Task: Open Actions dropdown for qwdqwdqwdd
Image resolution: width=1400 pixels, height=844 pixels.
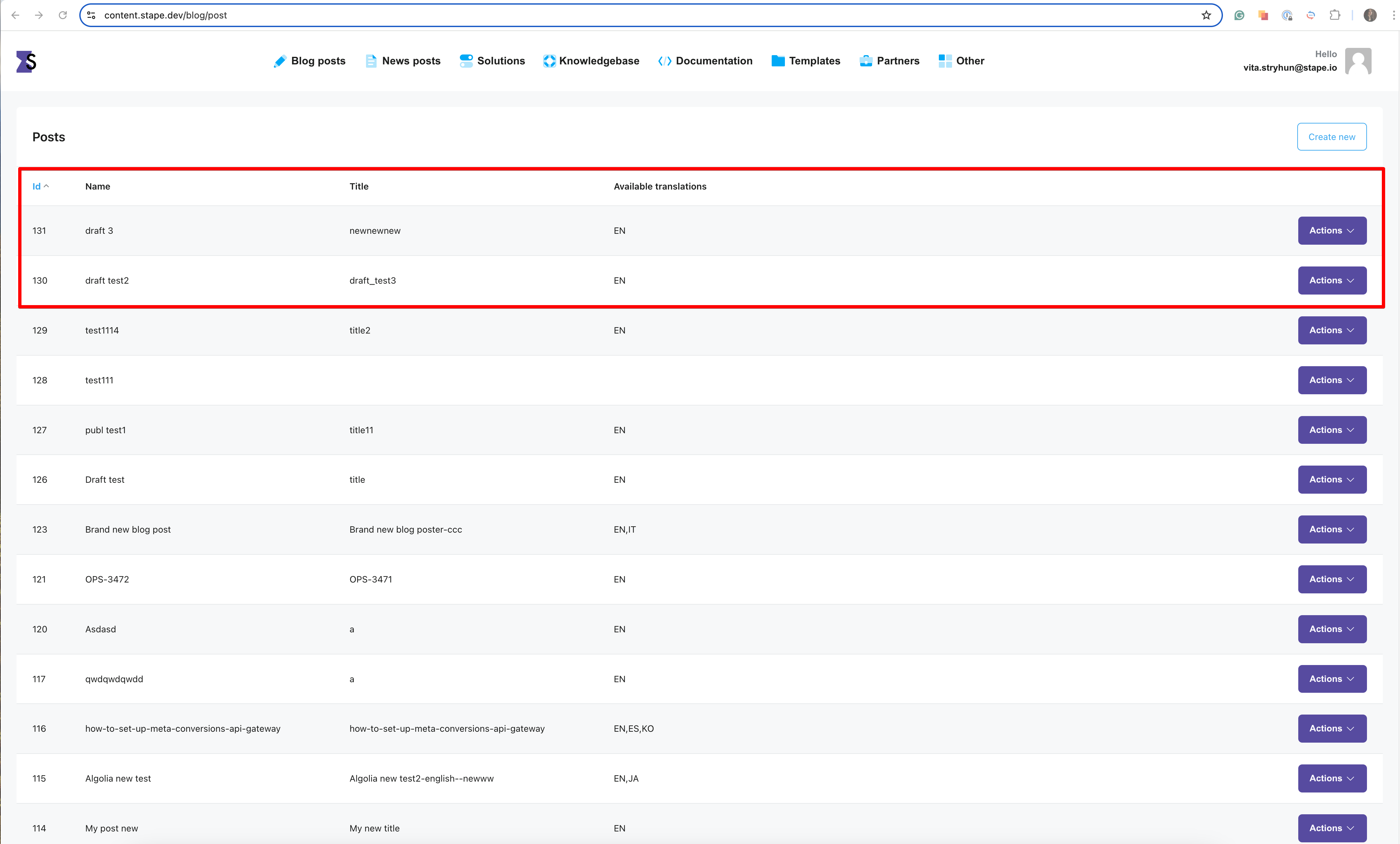Action: pyautogui.click(x=1332, y=679)
